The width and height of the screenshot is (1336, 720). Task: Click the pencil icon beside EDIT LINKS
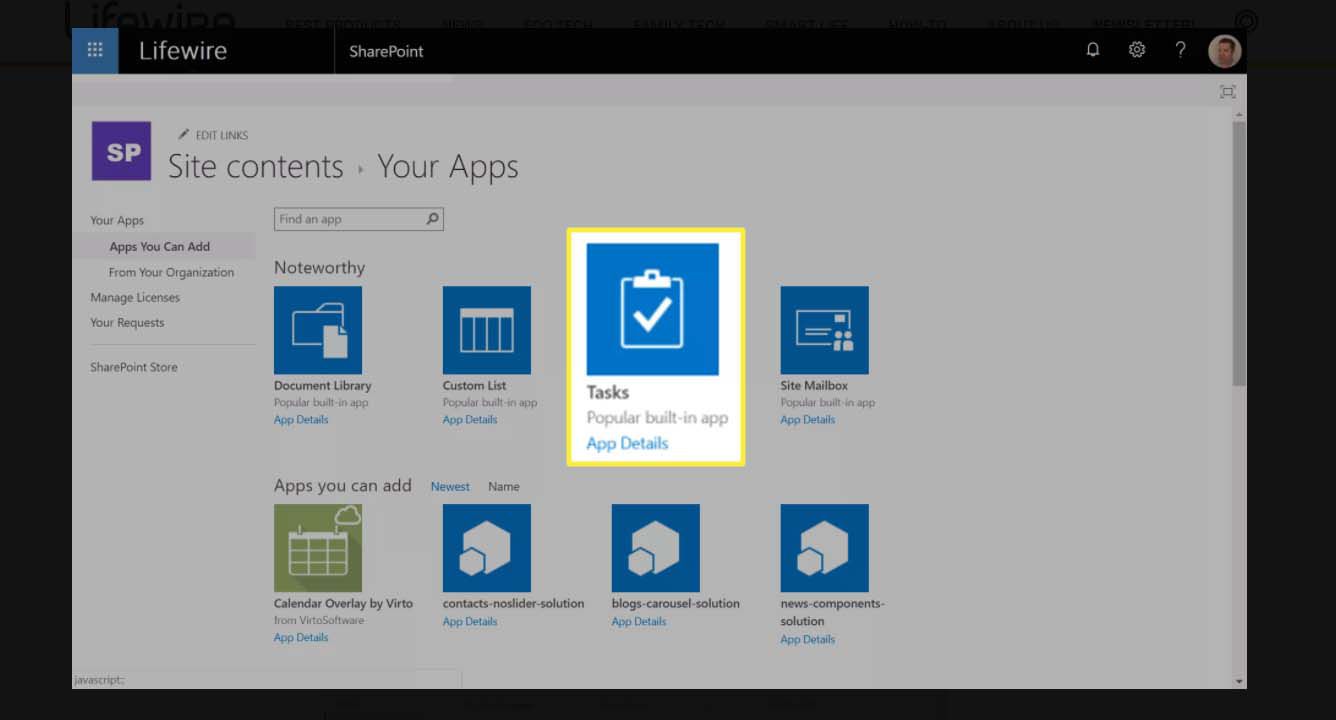point(184,134)
